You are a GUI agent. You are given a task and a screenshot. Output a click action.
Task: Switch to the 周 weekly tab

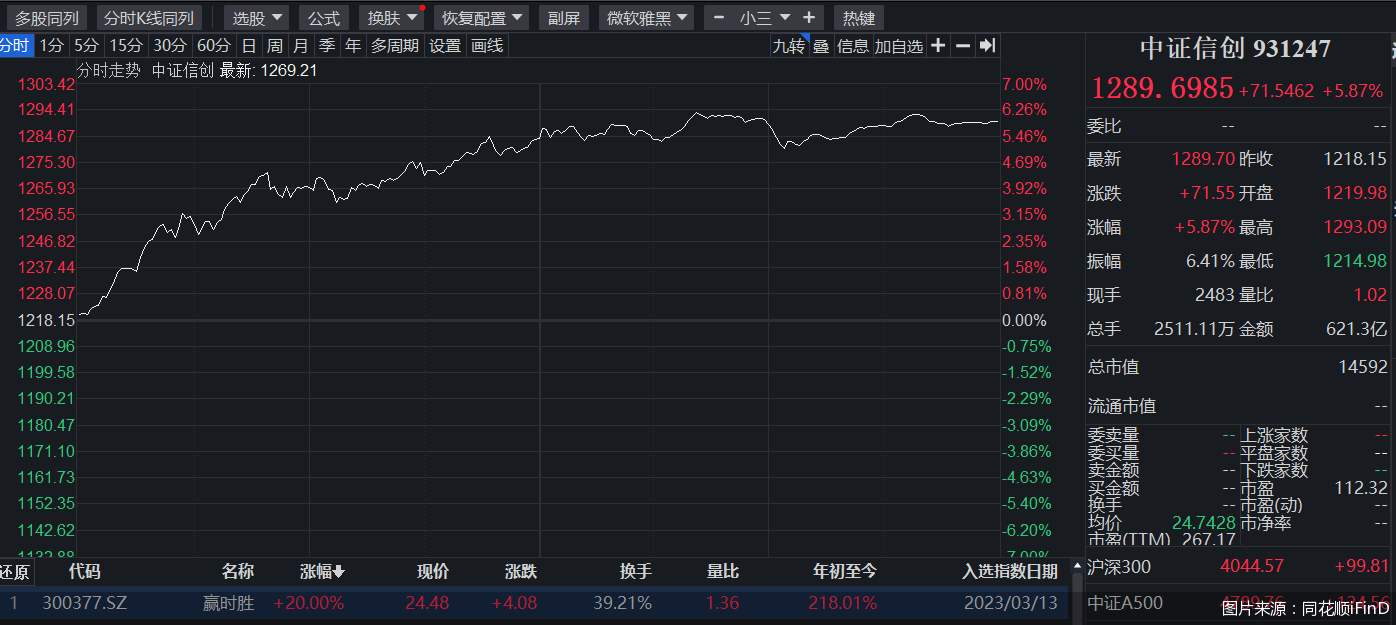[274, 45]
